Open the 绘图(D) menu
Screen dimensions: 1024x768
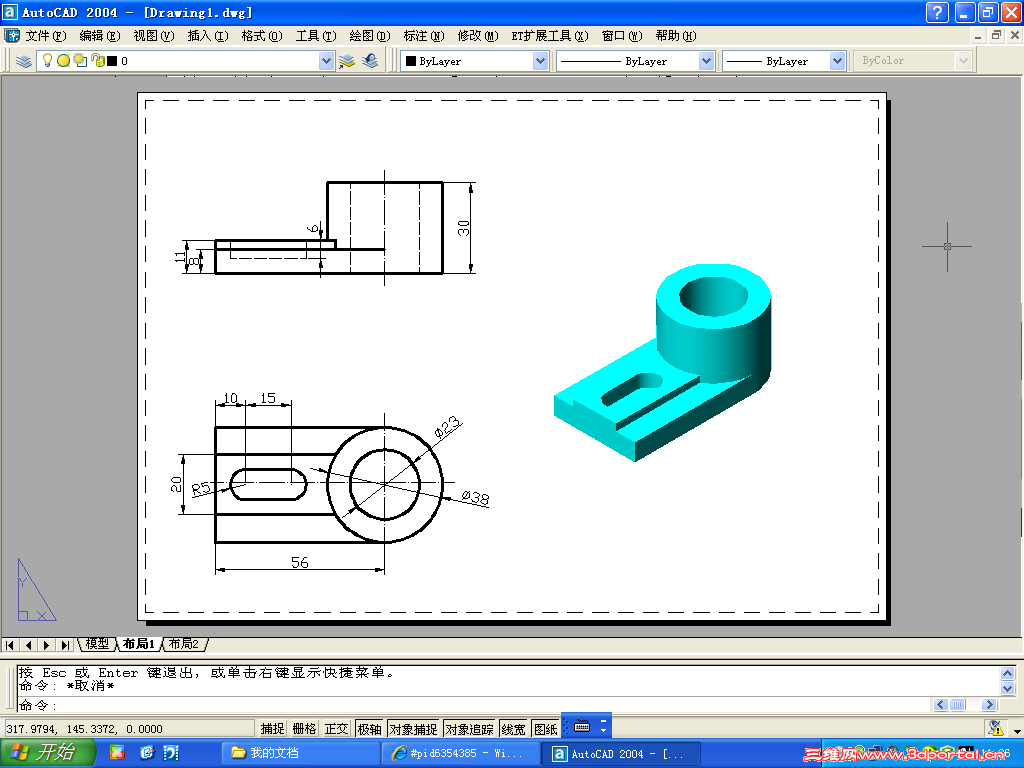(x=370, y=36)
